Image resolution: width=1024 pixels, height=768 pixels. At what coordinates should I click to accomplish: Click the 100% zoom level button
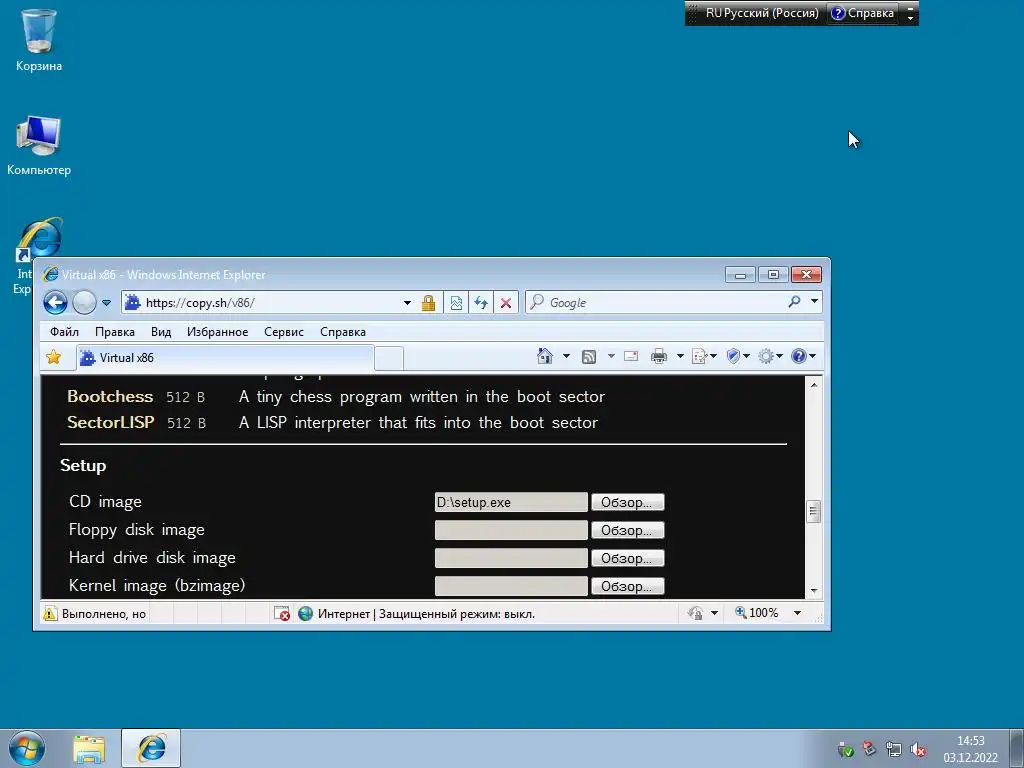click(757, 613)
